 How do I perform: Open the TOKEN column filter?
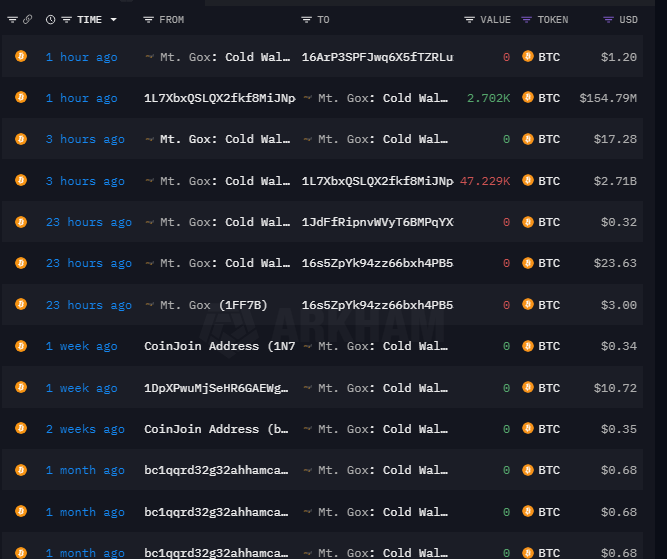[x=526, y=20]
